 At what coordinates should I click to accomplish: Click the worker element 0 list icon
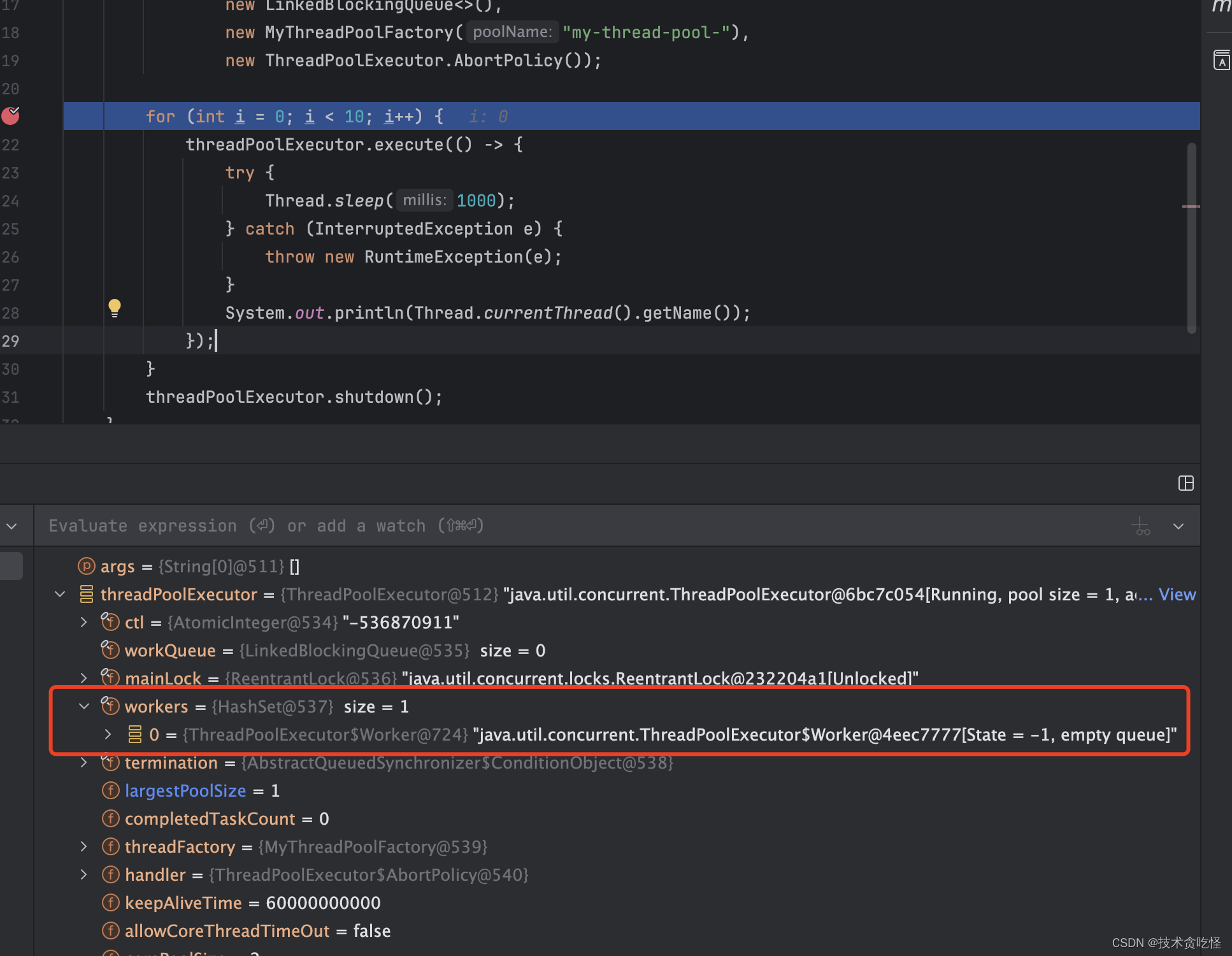coord(134,734)
